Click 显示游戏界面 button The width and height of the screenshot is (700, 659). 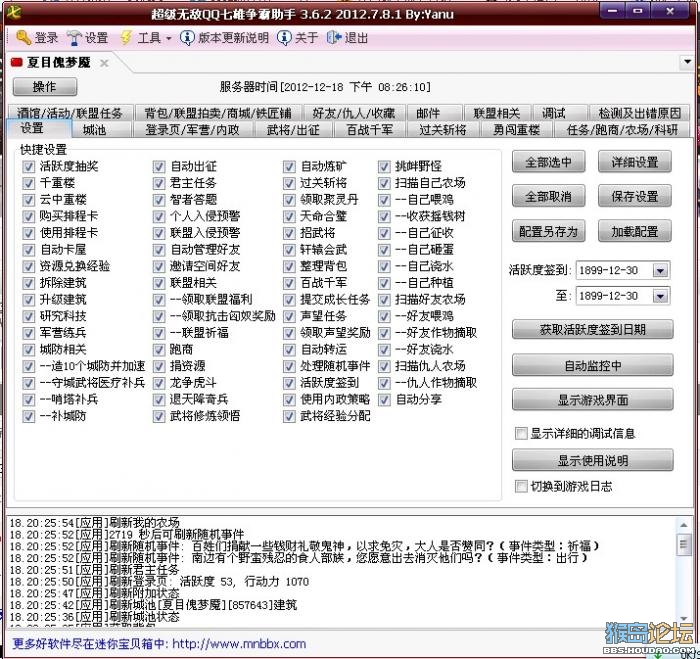coord(593,400)
